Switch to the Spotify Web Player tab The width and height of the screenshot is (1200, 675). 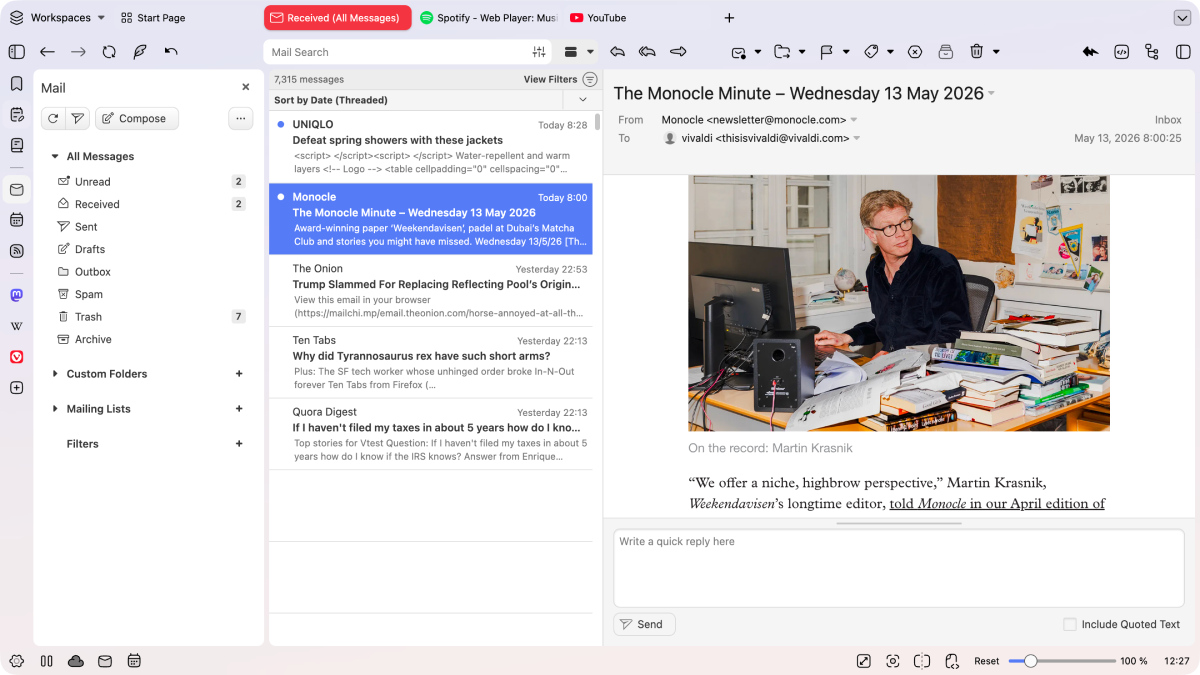point(488,18)
